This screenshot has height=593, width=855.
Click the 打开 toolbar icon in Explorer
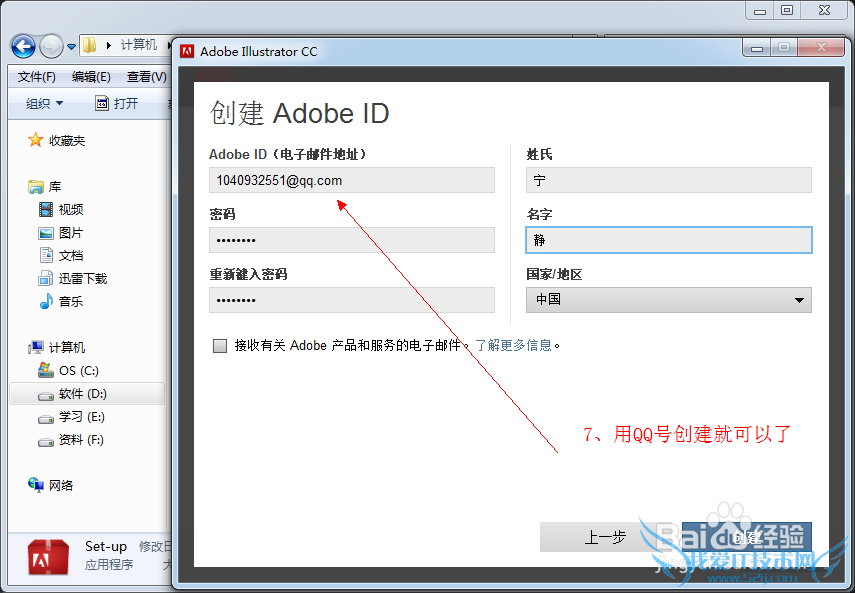[101, 102]
